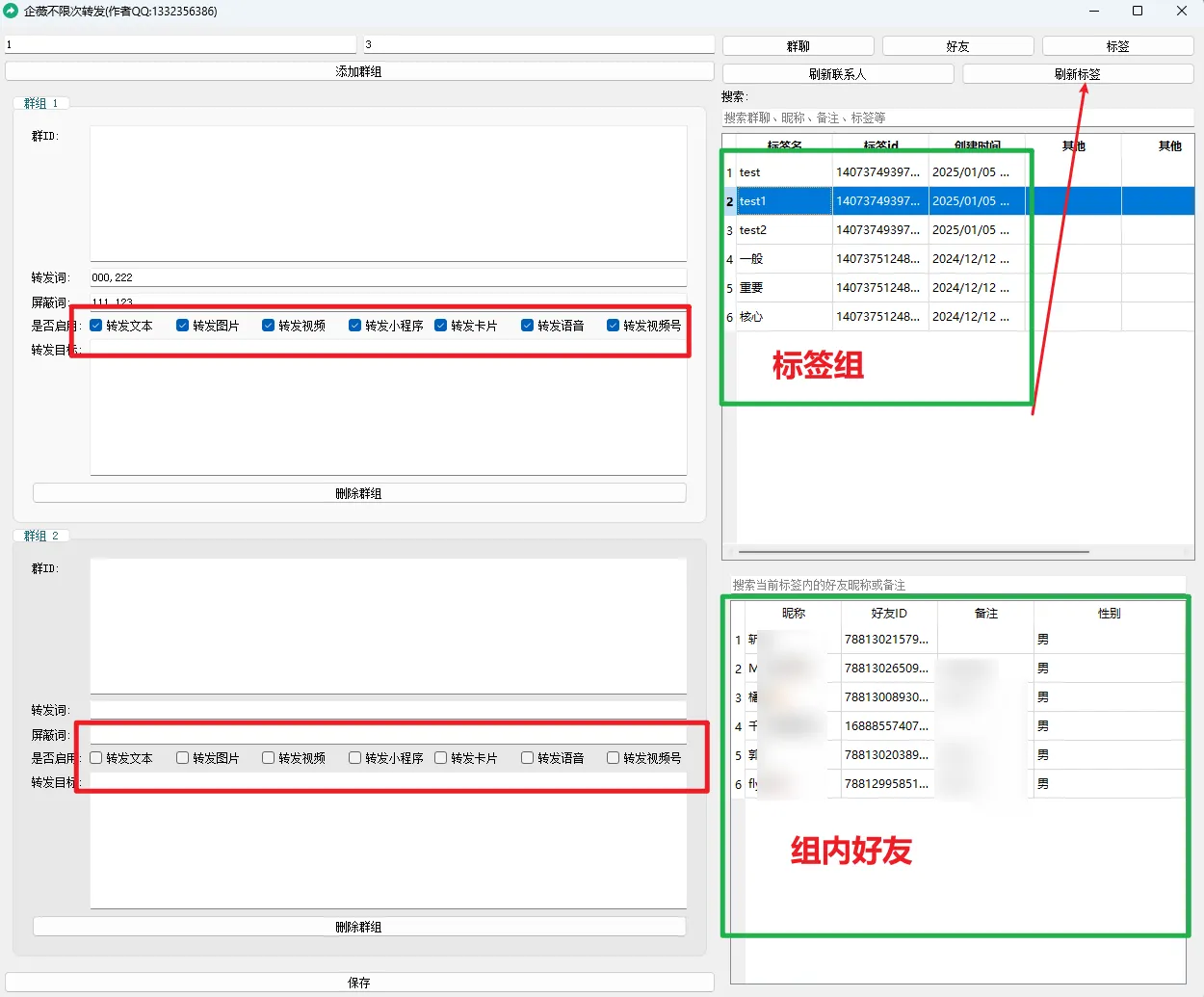
Task: Select the 核心 tag row
Action: (x=784, y=317)
